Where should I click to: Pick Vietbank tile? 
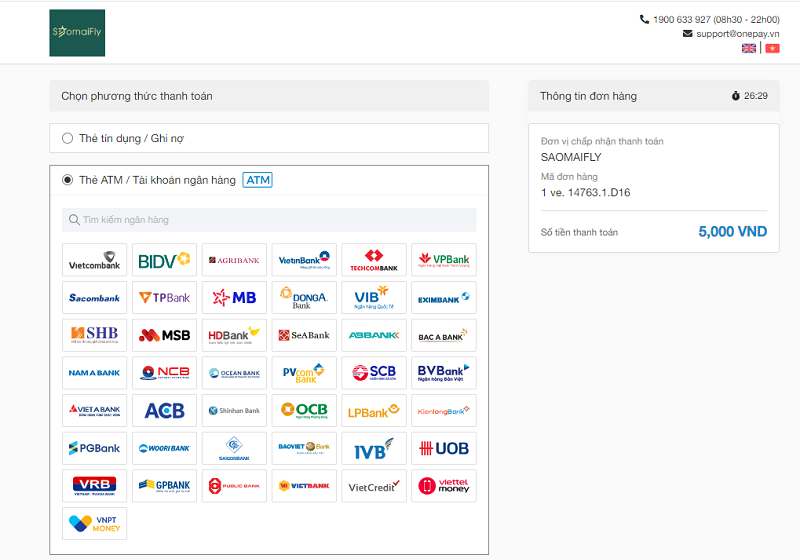tap(304, 486)
